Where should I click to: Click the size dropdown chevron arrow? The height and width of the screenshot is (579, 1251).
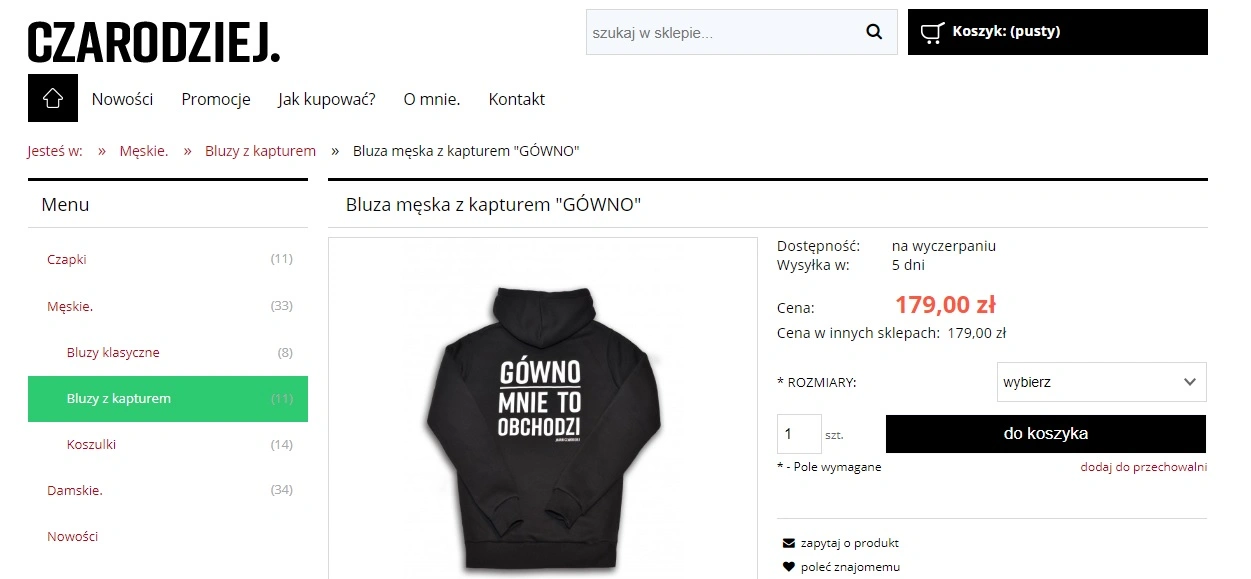click(x=1190, y=382)
